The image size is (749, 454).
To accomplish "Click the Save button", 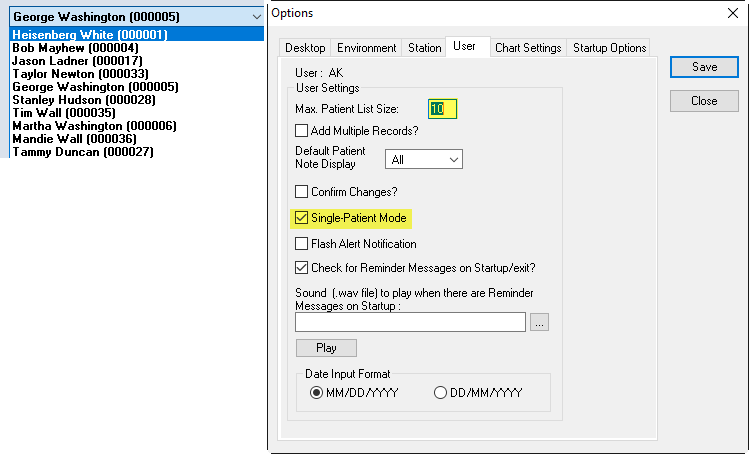I will coord(704,67).
